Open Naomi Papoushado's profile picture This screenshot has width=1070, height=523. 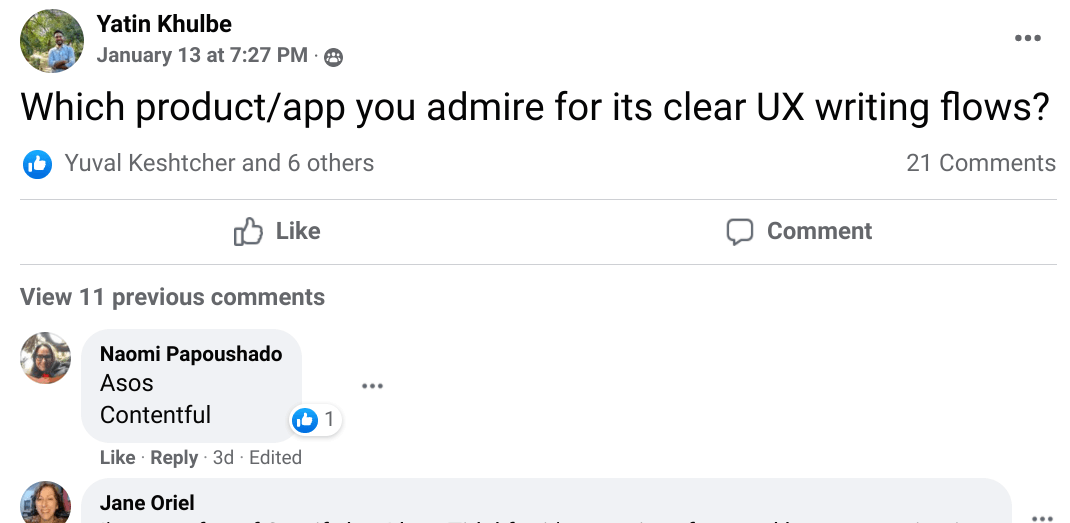coord(46,358)
